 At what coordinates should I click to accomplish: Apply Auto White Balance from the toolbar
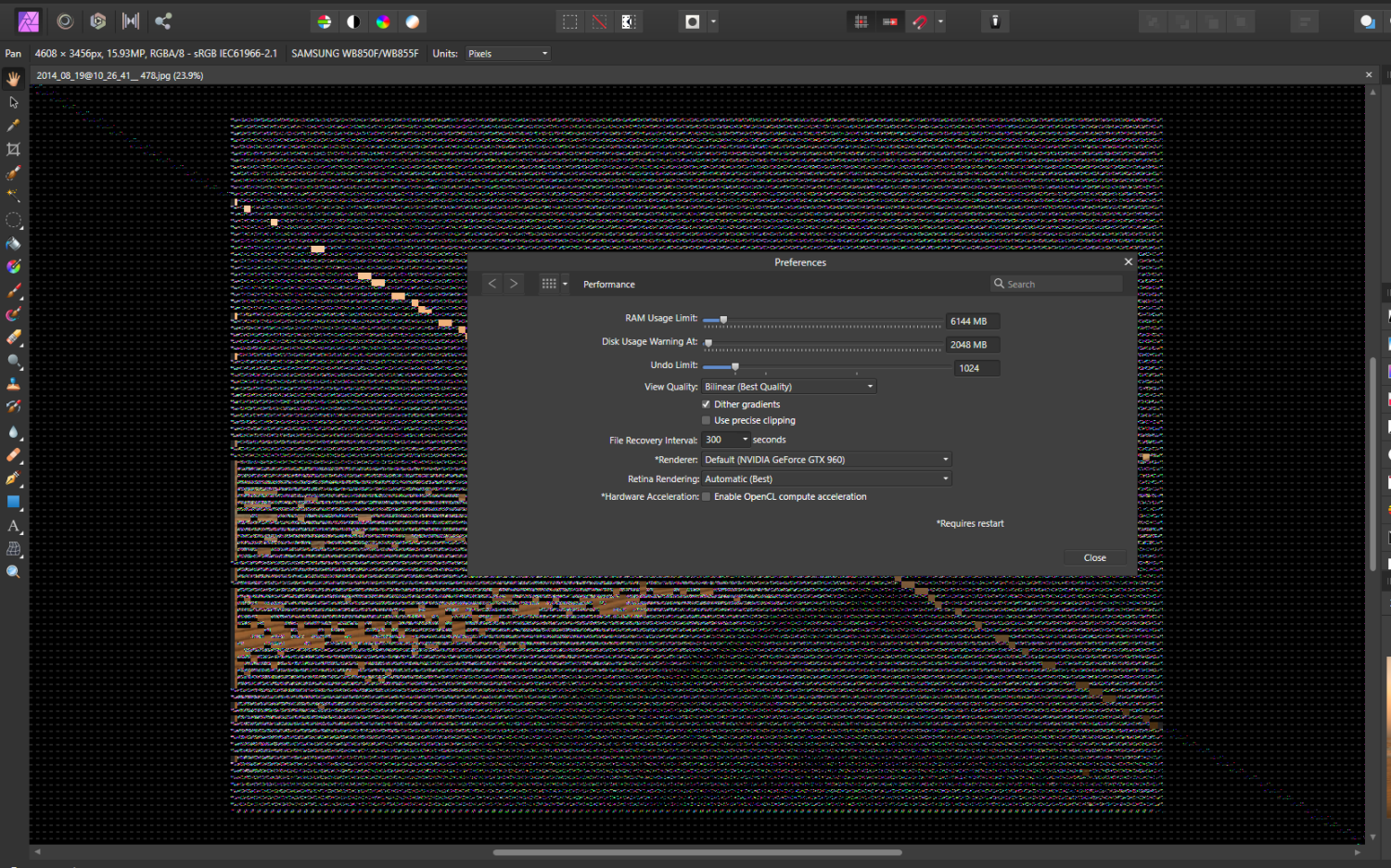coord(412,20)
